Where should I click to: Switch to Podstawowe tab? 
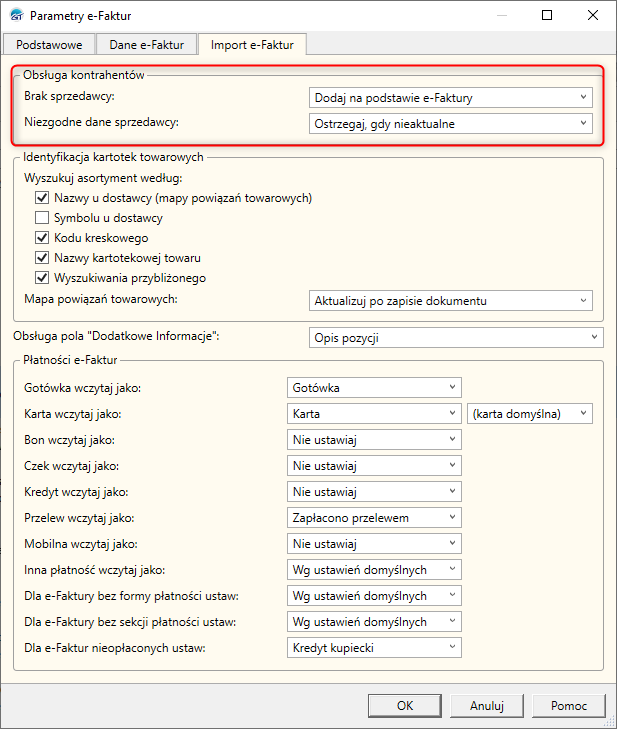50,44
